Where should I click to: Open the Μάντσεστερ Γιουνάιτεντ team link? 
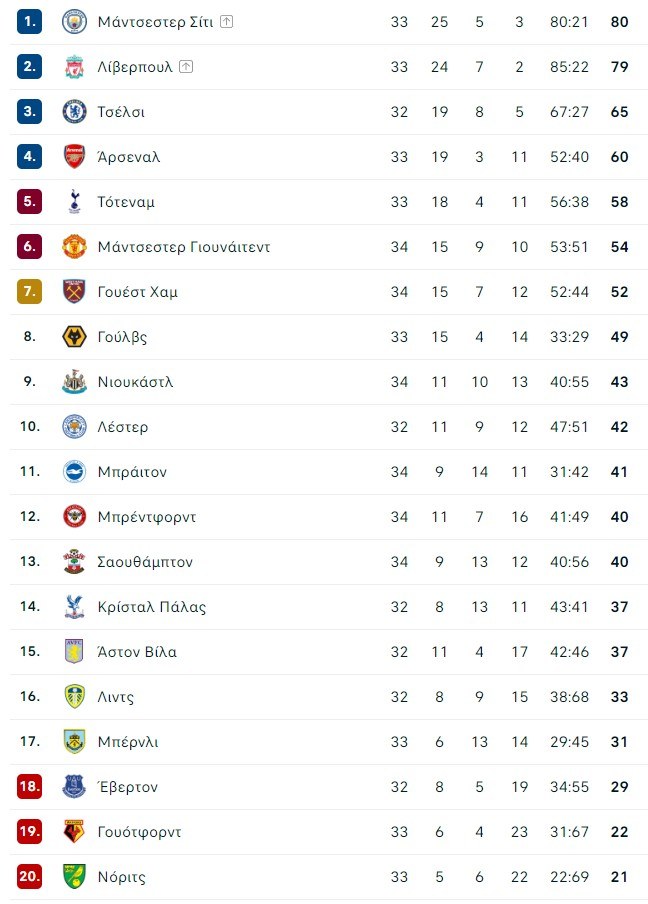point(184,247)
